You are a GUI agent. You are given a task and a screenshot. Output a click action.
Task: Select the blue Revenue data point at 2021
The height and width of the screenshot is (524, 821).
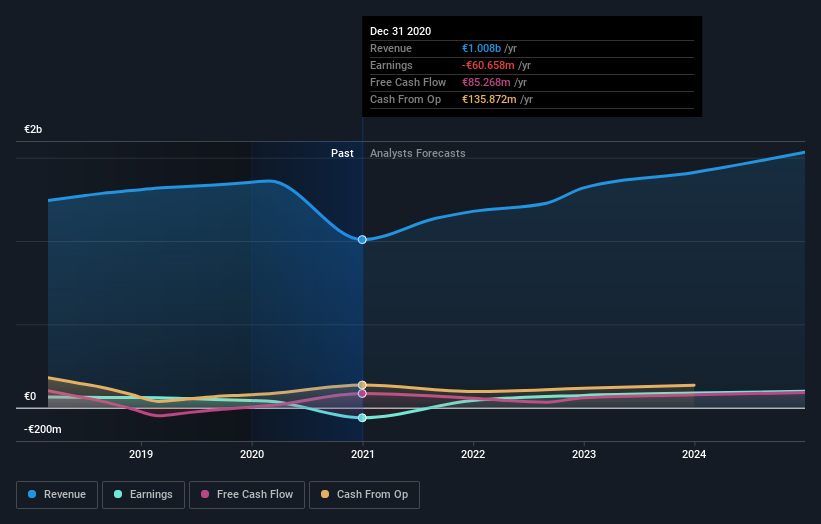pyautogui.click(x=362, y=240)
